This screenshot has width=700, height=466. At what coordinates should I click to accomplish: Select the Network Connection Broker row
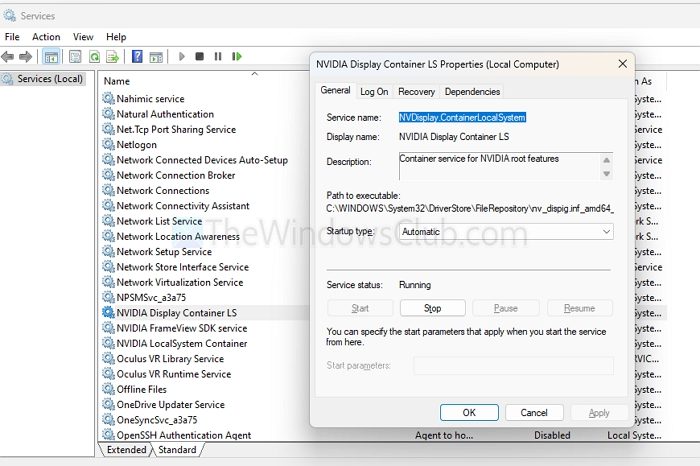pos(175,175)
